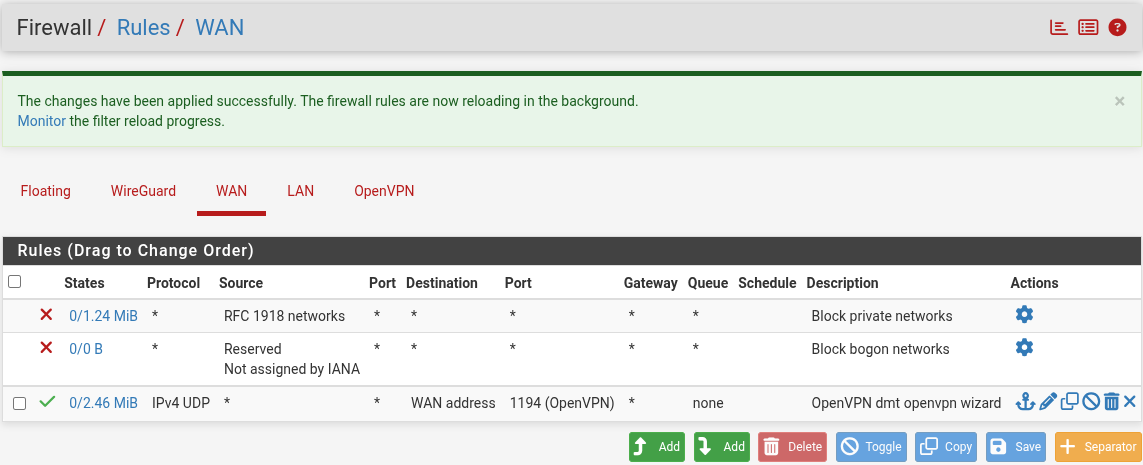Click the 0/2.46 MiB states link

tap(103, 403)
